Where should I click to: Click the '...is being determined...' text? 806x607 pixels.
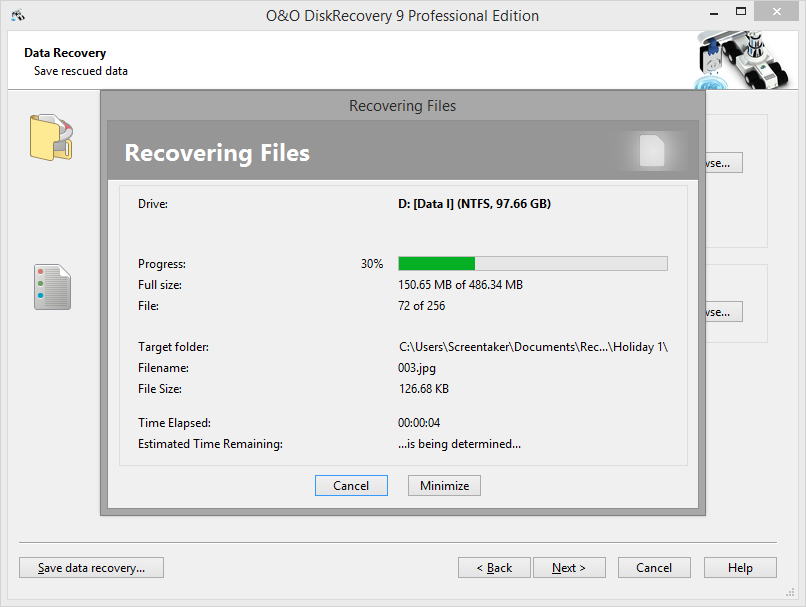click(x=459, y=444)
